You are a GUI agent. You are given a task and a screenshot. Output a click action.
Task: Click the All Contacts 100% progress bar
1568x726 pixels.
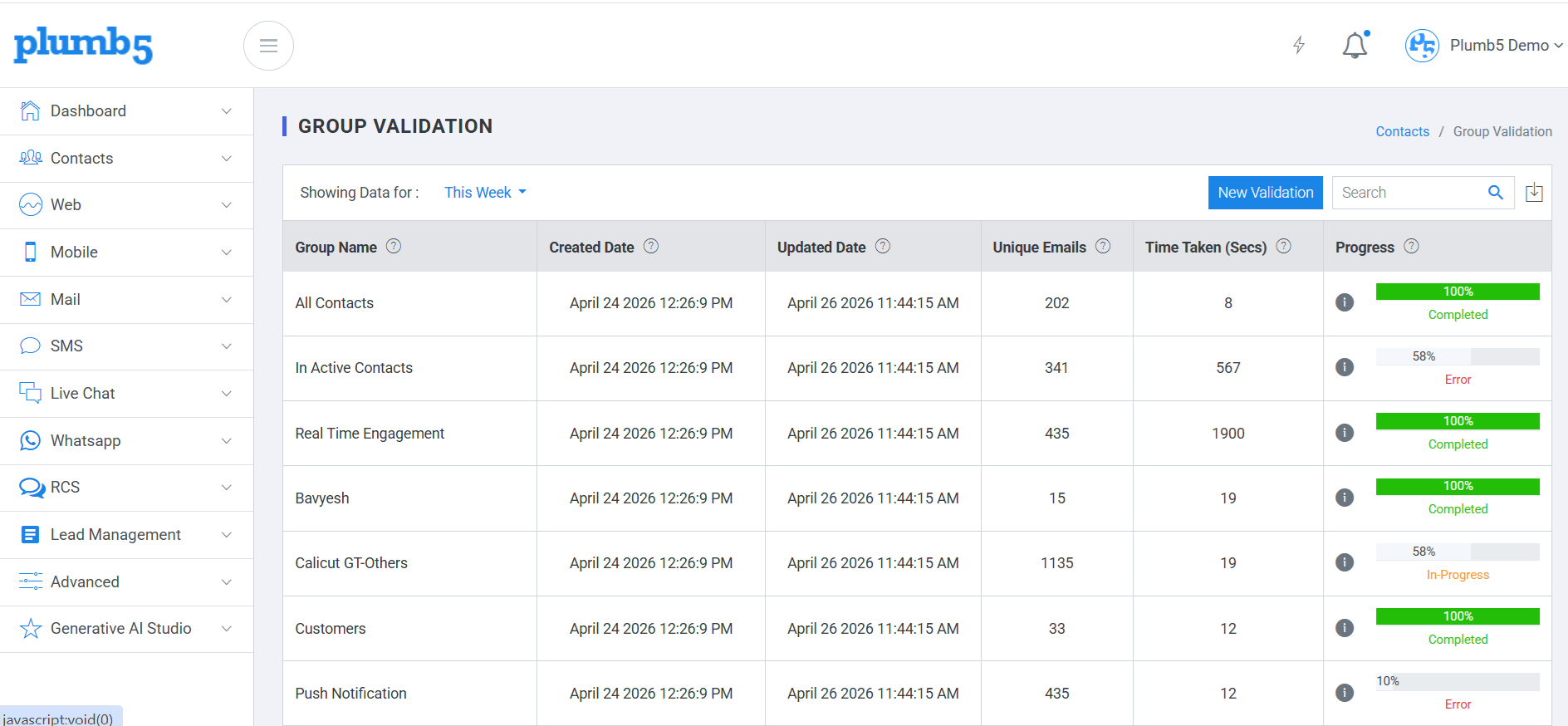tap(1458, 292)
